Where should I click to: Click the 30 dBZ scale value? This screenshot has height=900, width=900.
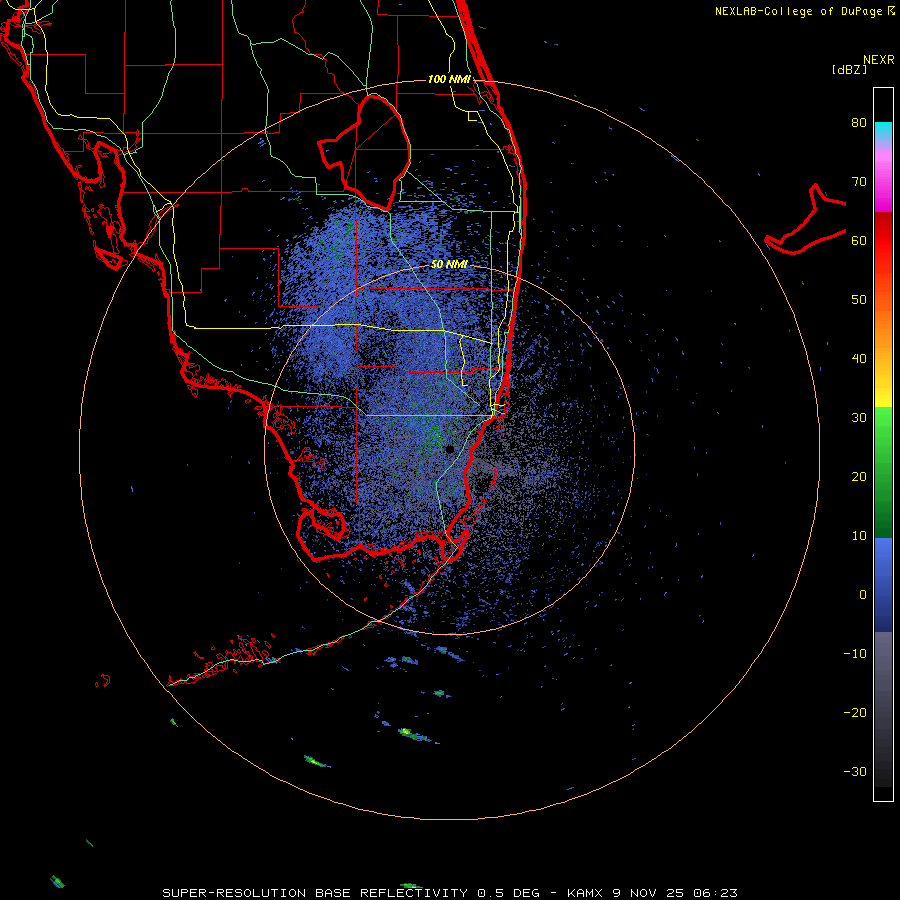(859, 417)
